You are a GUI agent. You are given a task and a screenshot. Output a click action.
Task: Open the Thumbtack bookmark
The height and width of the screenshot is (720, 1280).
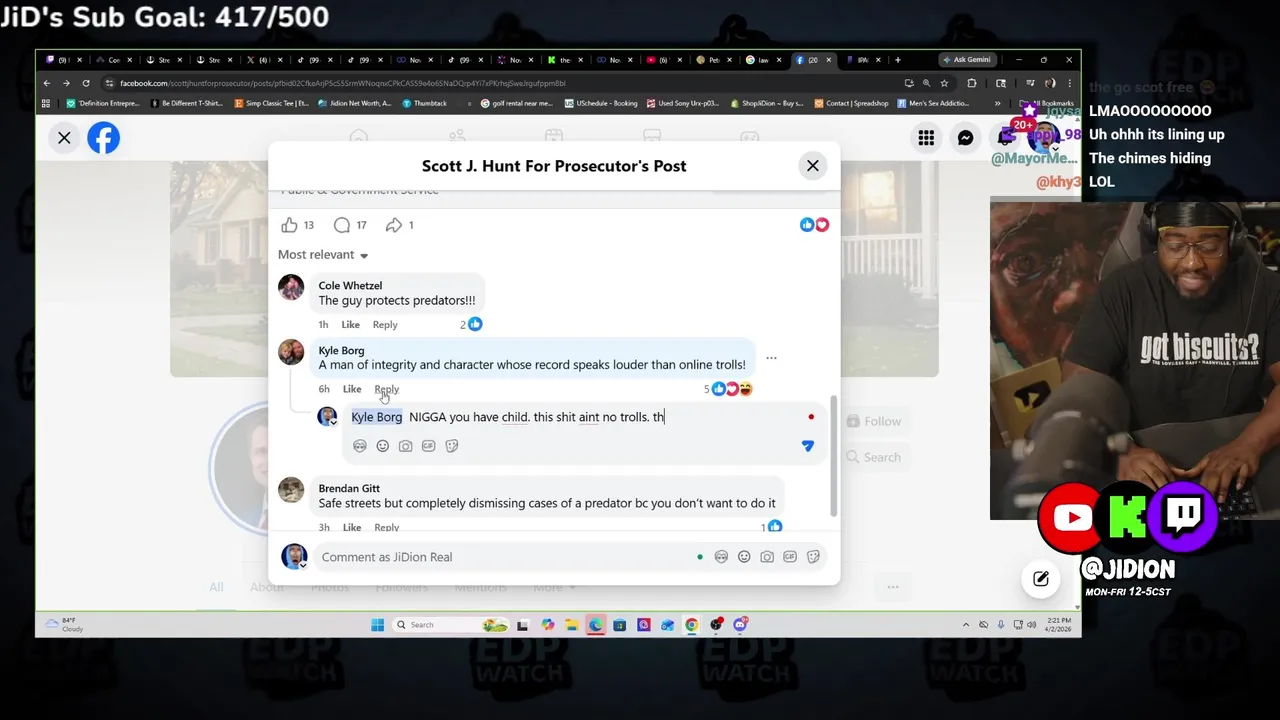425,103
